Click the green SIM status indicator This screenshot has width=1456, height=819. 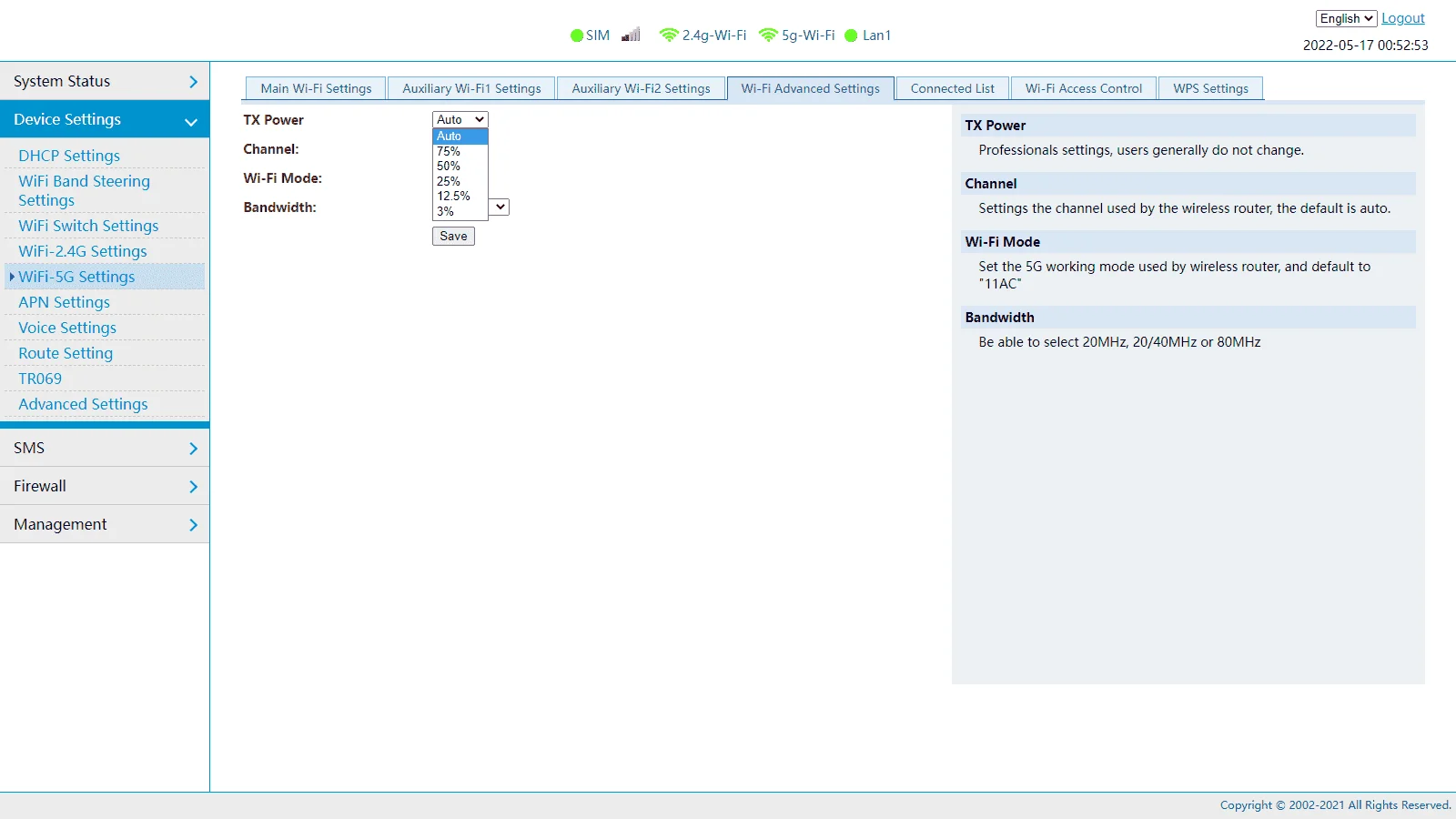click(576, 35)
